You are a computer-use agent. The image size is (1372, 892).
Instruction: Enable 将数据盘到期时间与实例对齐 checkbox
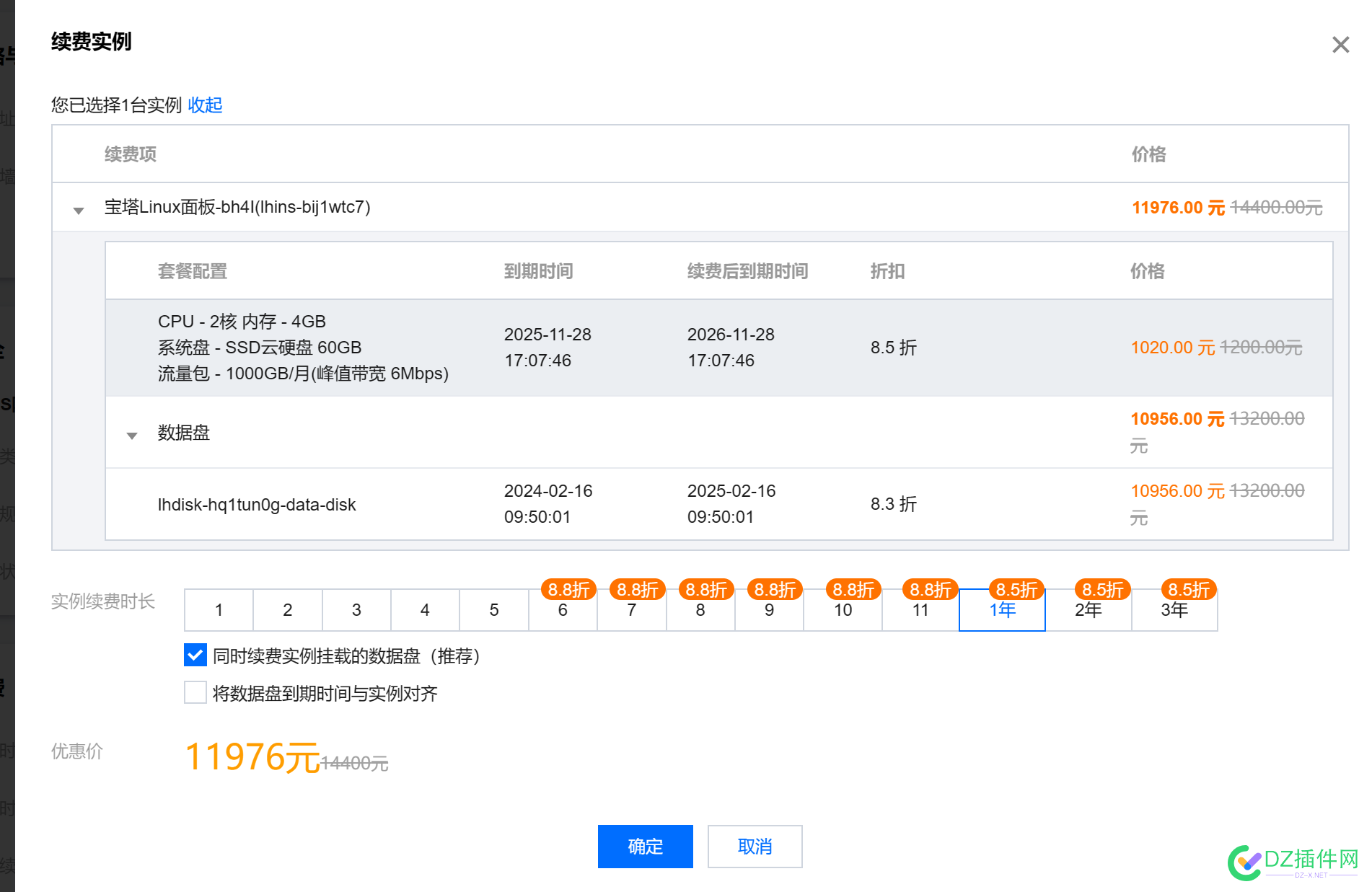(x=195, y=692)
